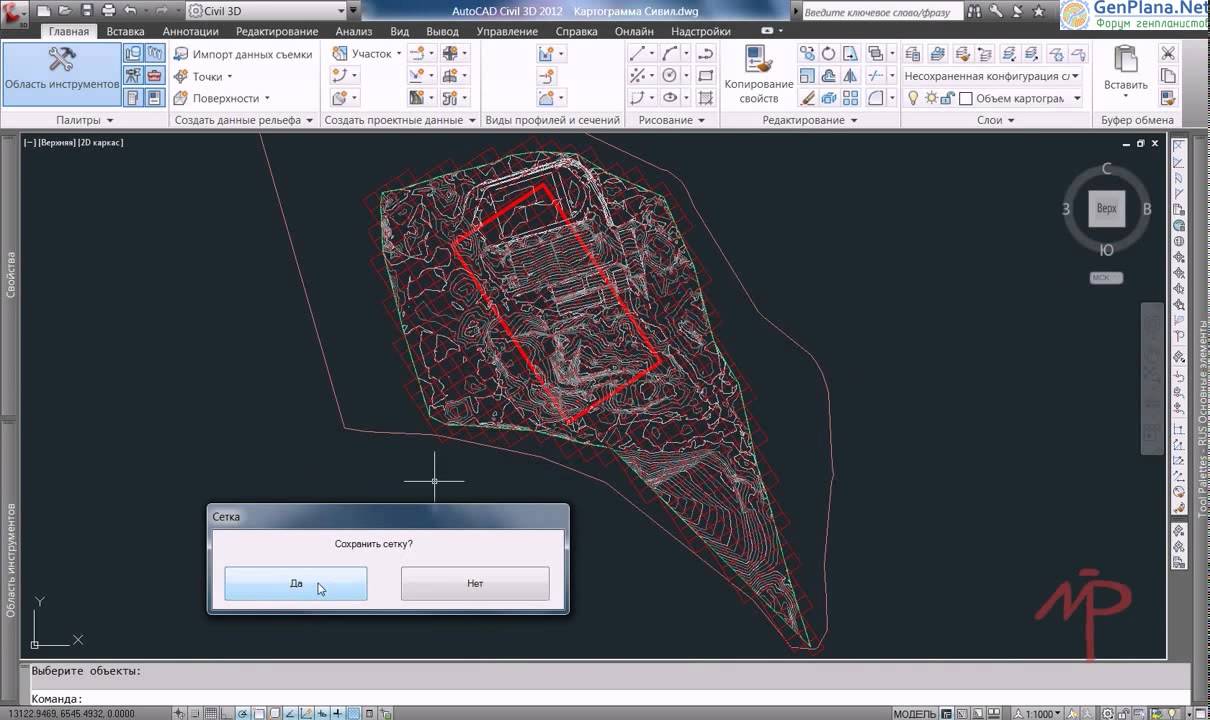Switch to the Анализ ribbon tab

click(354, 32)
